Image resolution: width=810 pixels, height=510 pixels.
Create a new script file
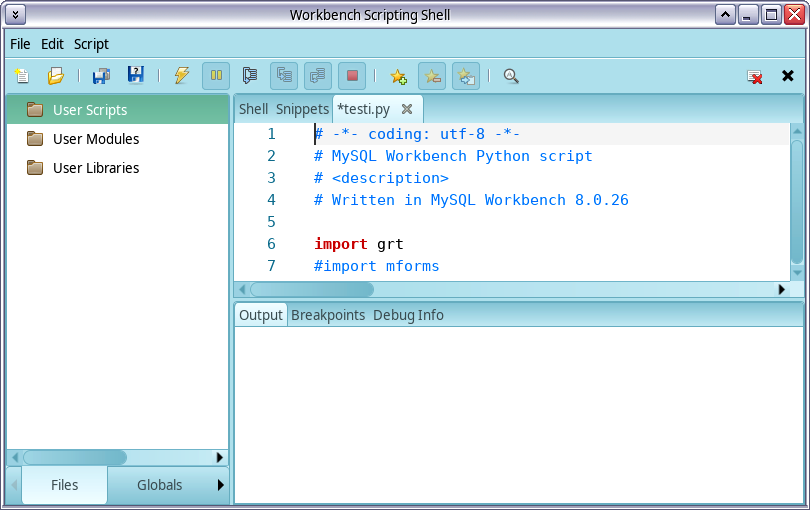(22, 76)
